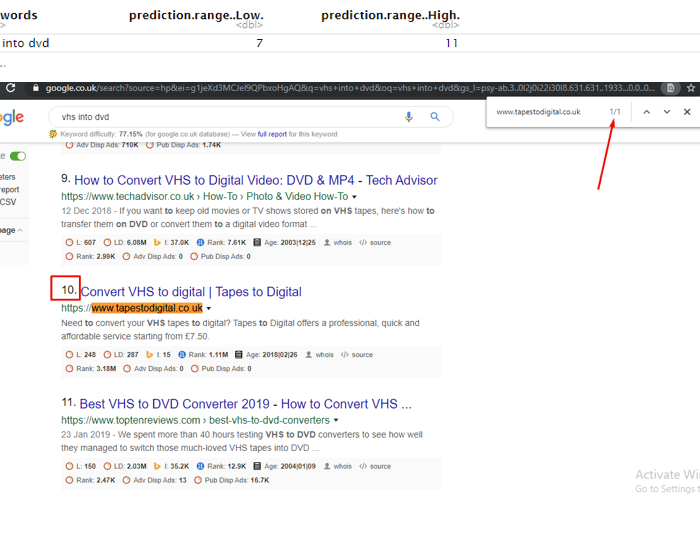
Task: Click Bing I: 35.2K metric icon
Action: [x=157, y=467]
